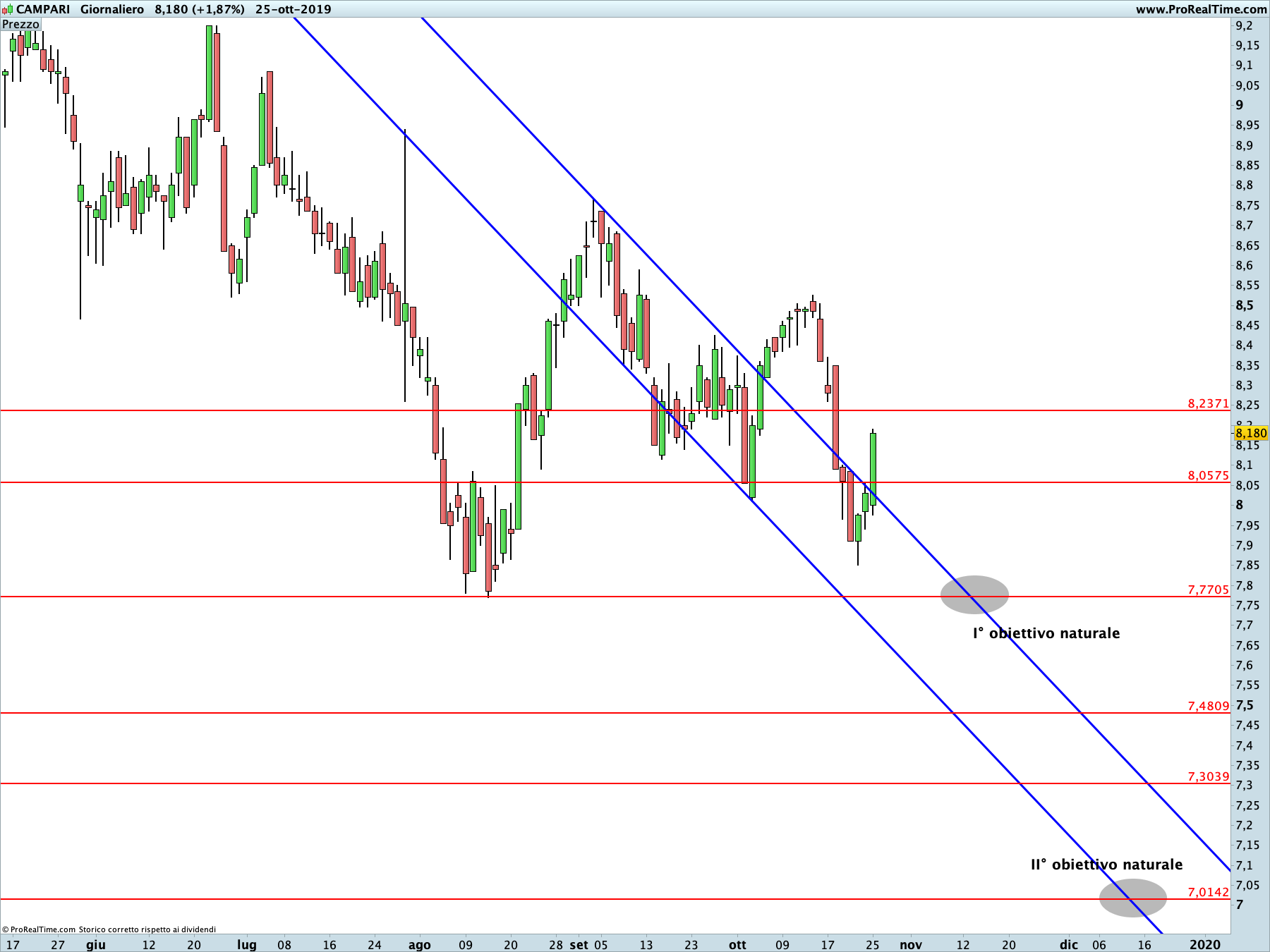This screenshot has width=1270, height=952.
Task: Click the 8,5 price axis label
Action: [x=1245, y=305]
